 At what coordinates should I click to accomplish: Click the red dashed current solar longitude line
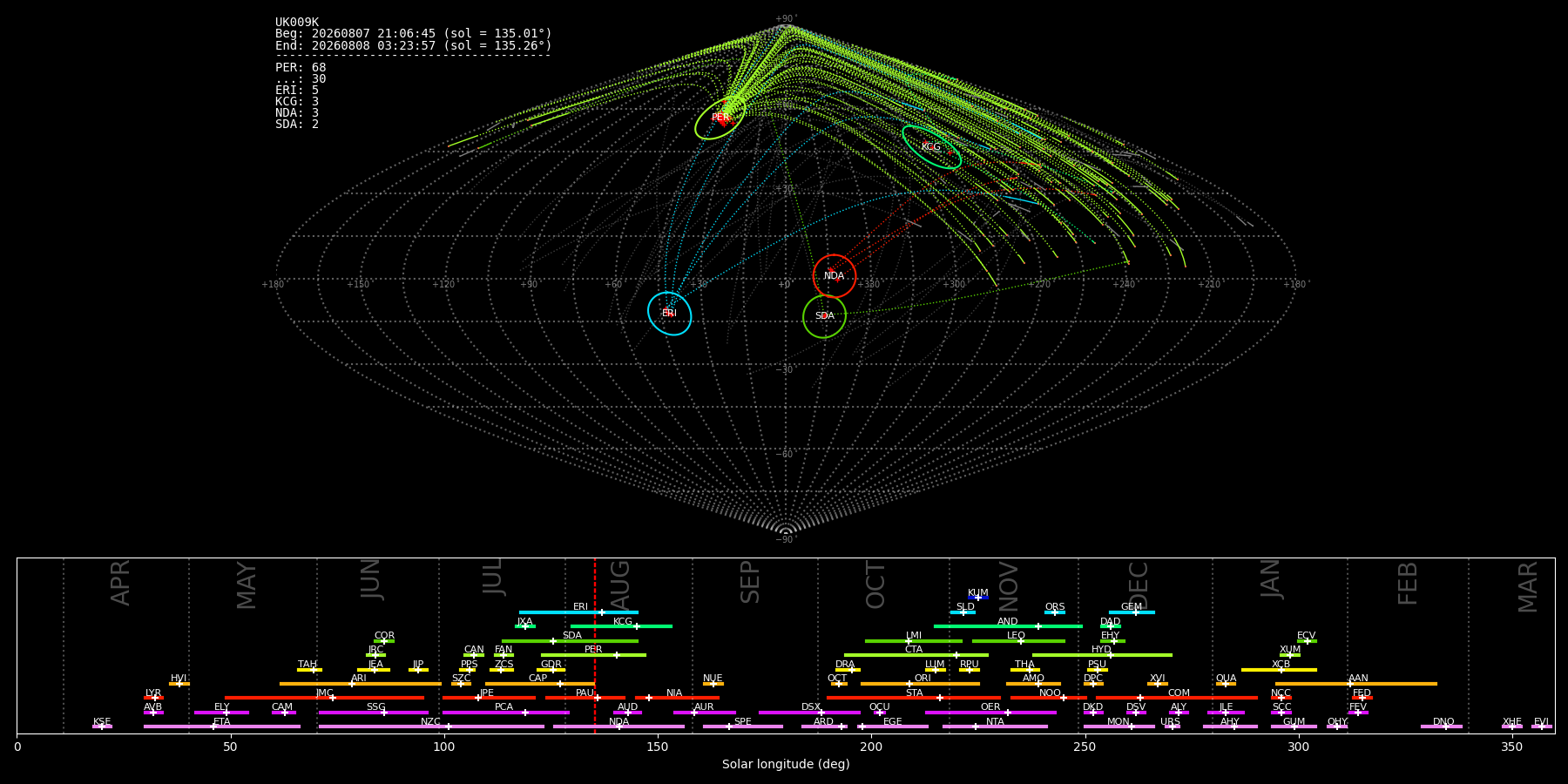point(595,645)
